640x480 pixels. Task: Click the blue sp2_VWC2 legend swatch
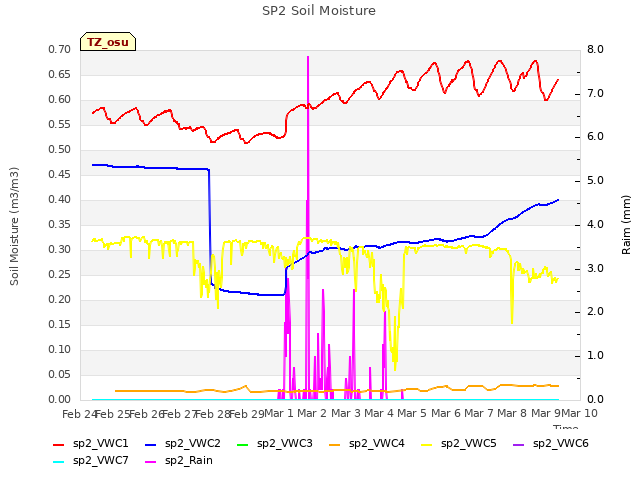(151, 444)
